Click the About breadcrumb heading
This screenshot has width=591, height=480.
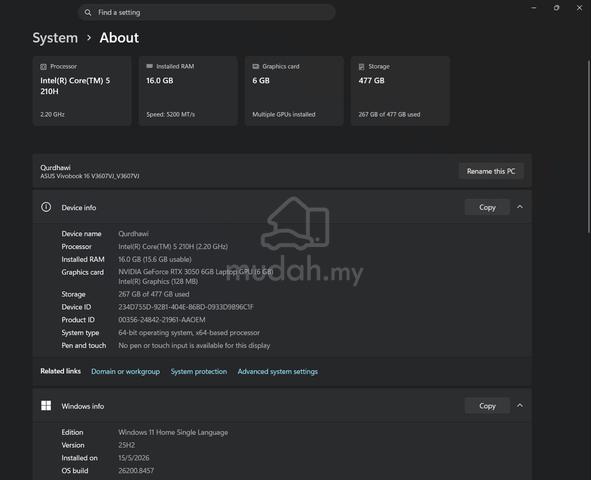click(x=119, y=38)
